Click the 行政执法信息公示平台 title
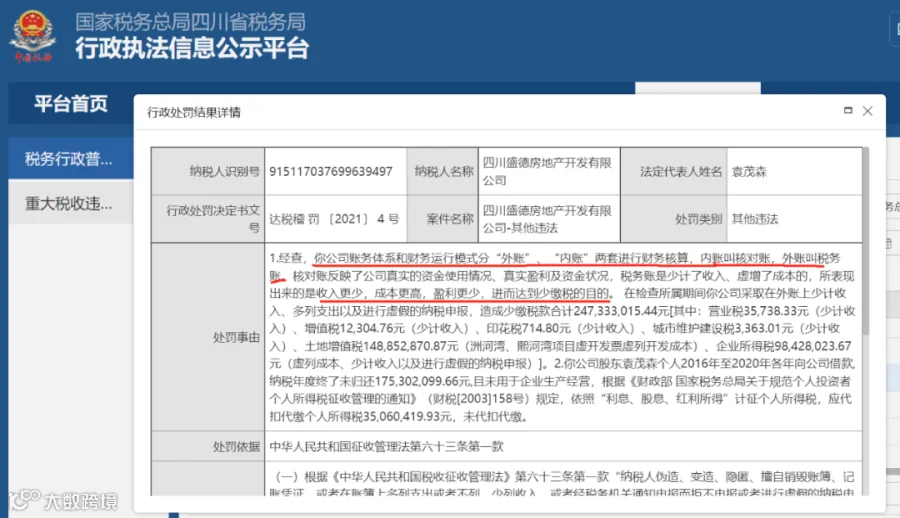Viewport: 900px width, 518px height. pos(192,48)
